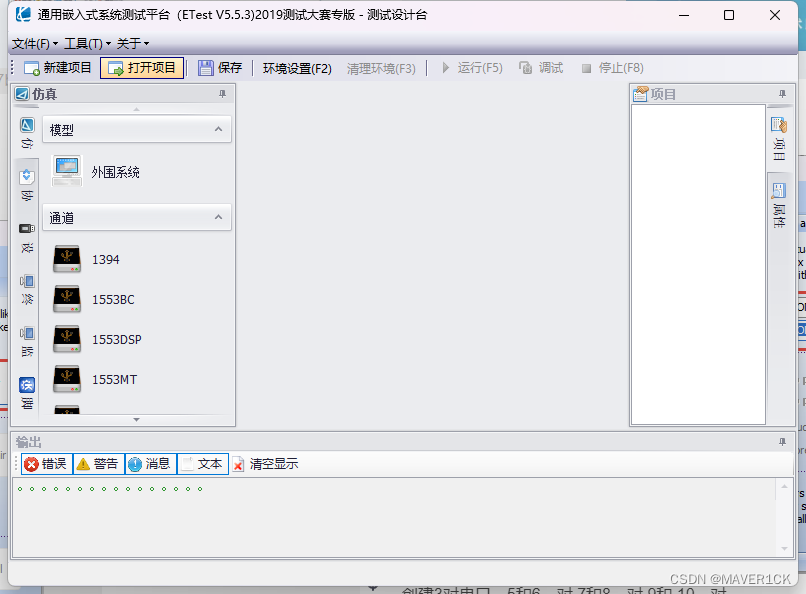Click the 外围系统 model icon
This screenshot has width=806, height=594.
66,171
